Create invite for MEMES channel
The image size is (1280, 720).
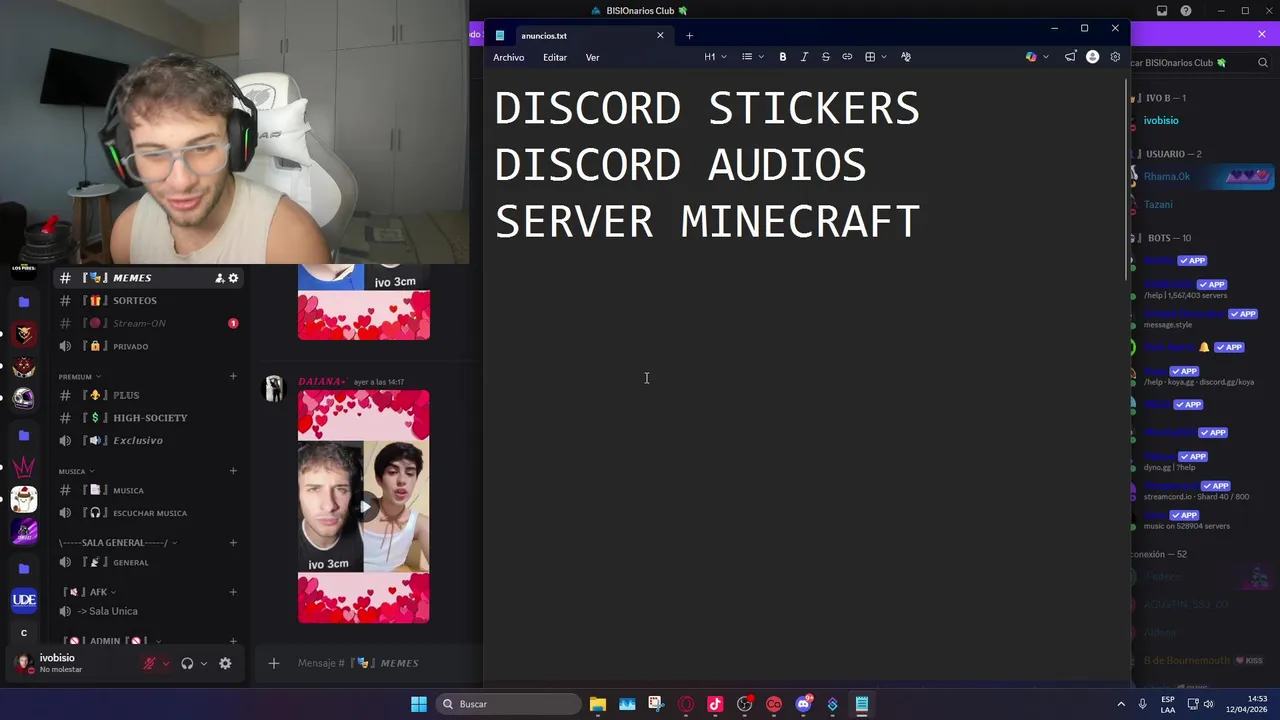220,278
